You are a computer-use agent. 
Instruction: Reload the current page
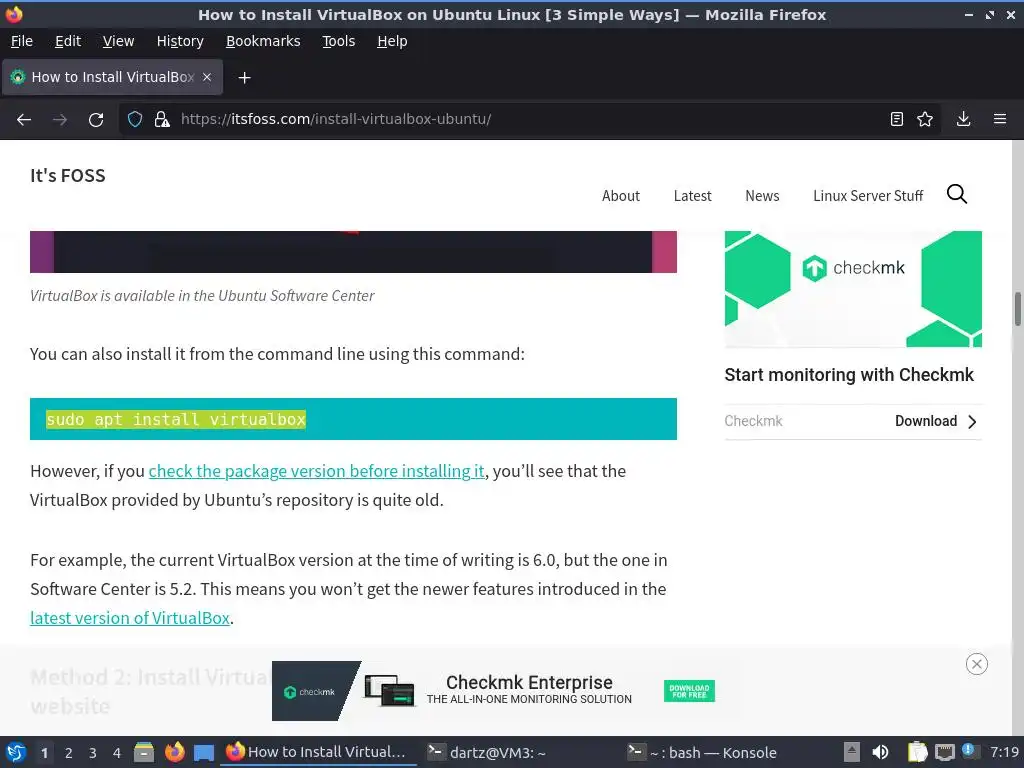point(96,120)
